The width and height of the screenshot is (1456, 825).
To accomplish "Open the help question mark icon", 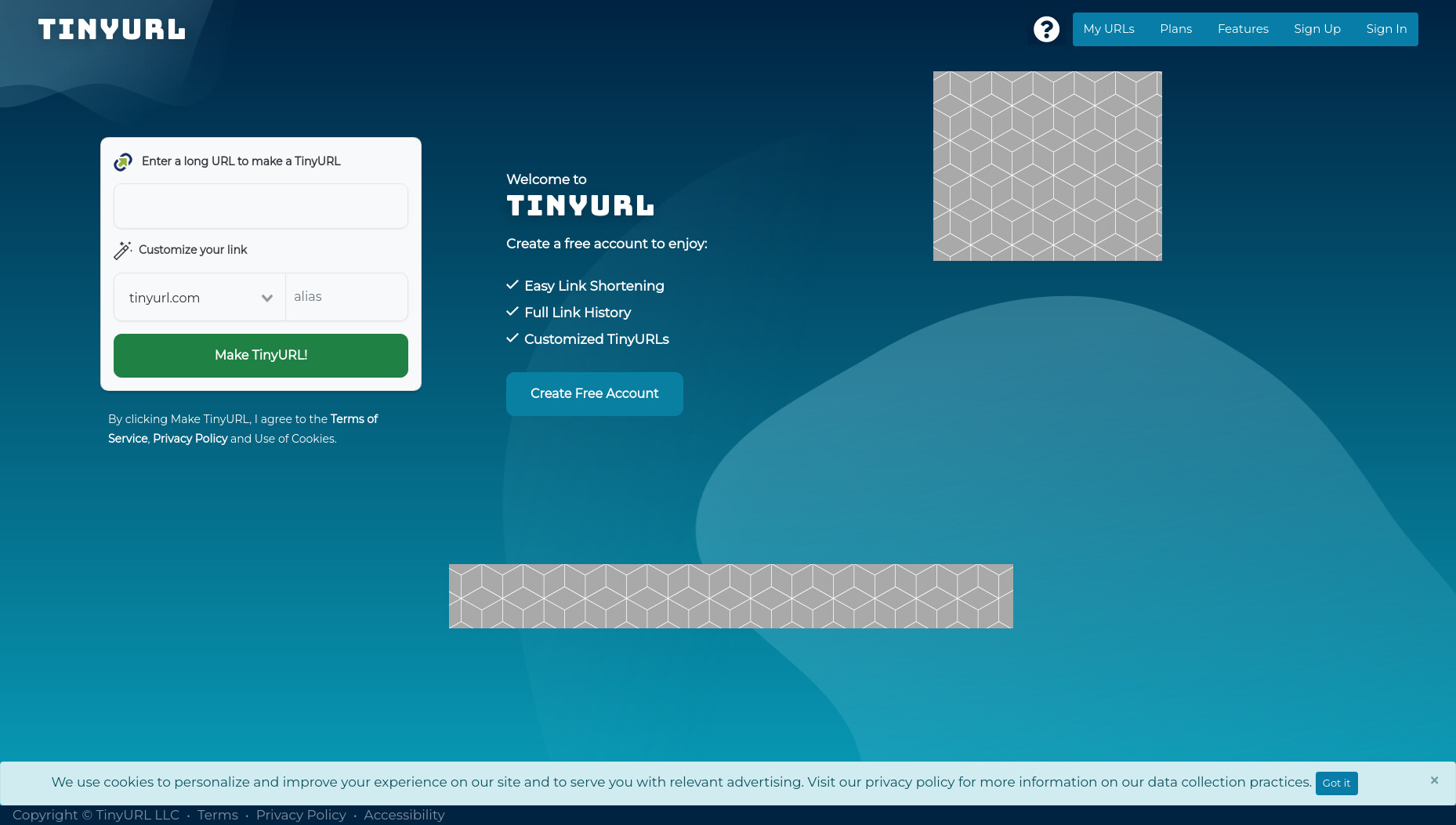I will 1046,29.
